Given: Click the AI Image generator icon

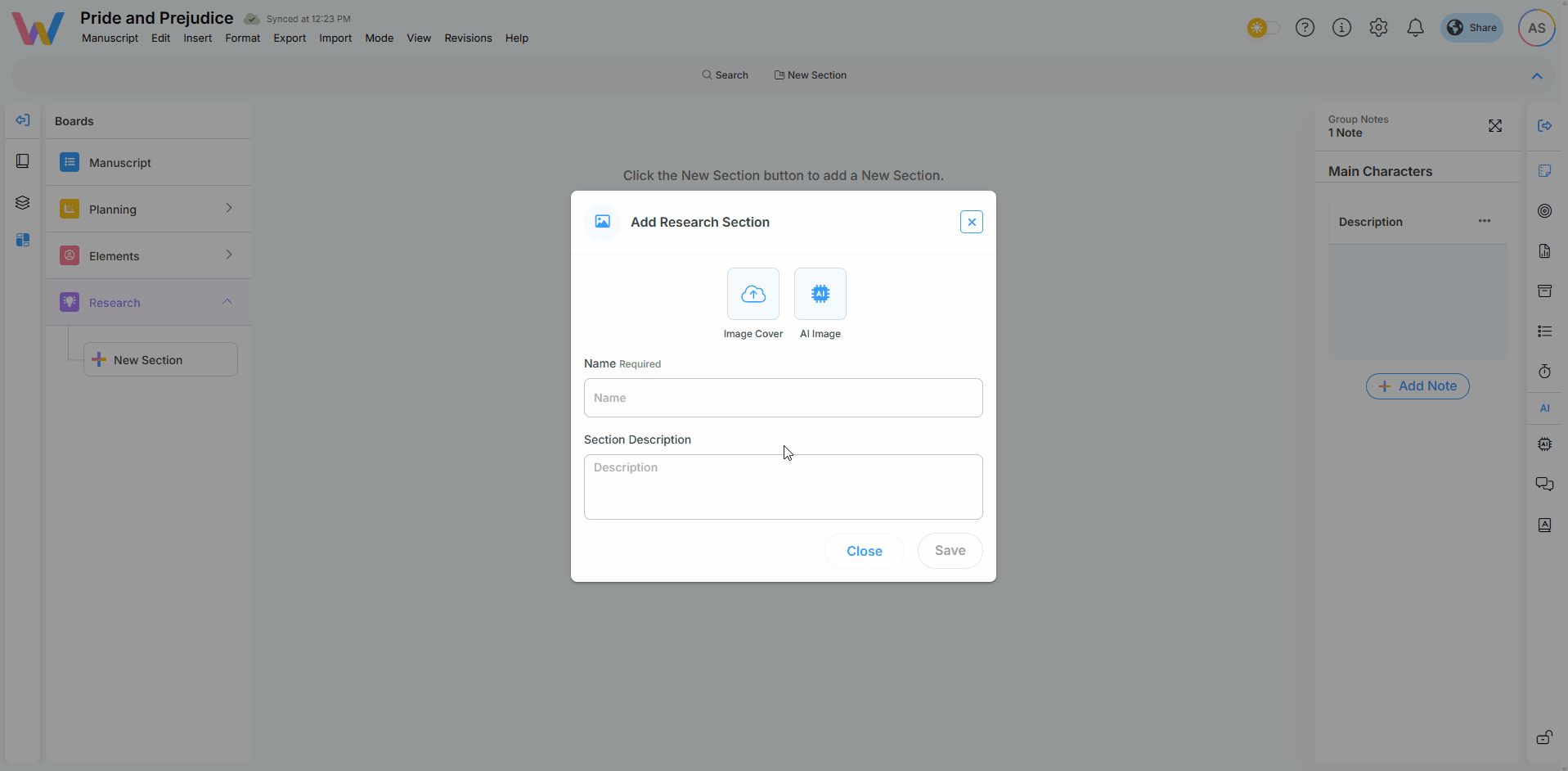Looking at the screenshot, I should coord(820,294).
